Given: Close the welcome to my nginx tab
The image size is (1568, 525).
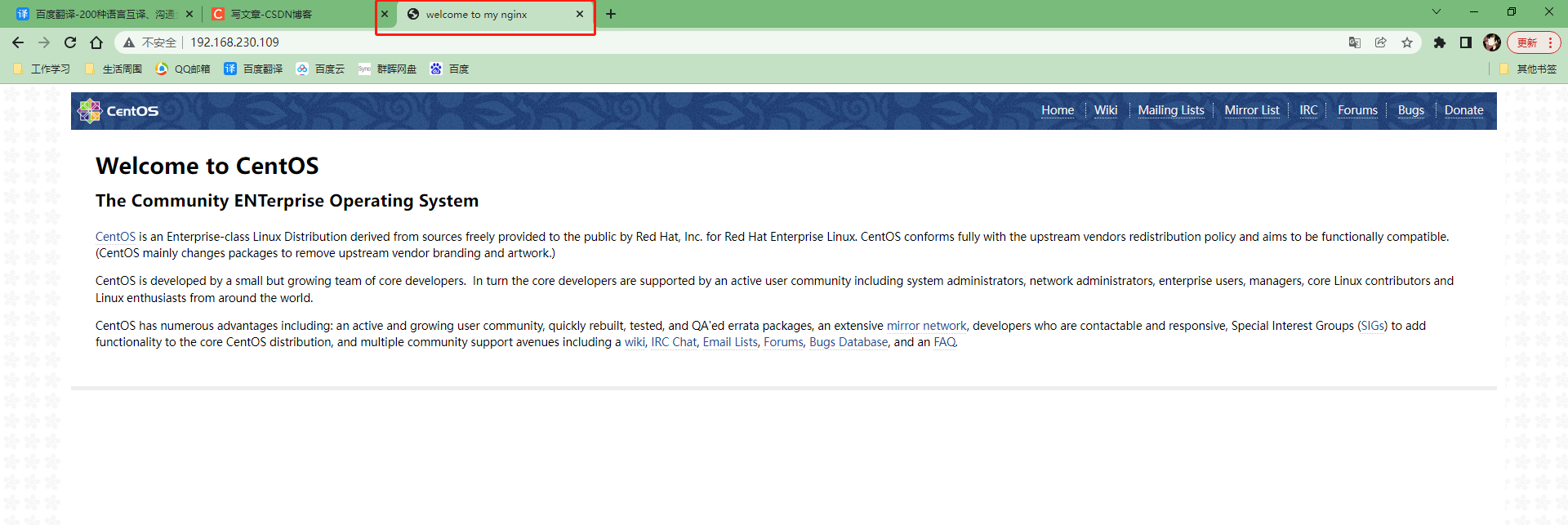Looking at the screenshot, I should tap(580, 14).
